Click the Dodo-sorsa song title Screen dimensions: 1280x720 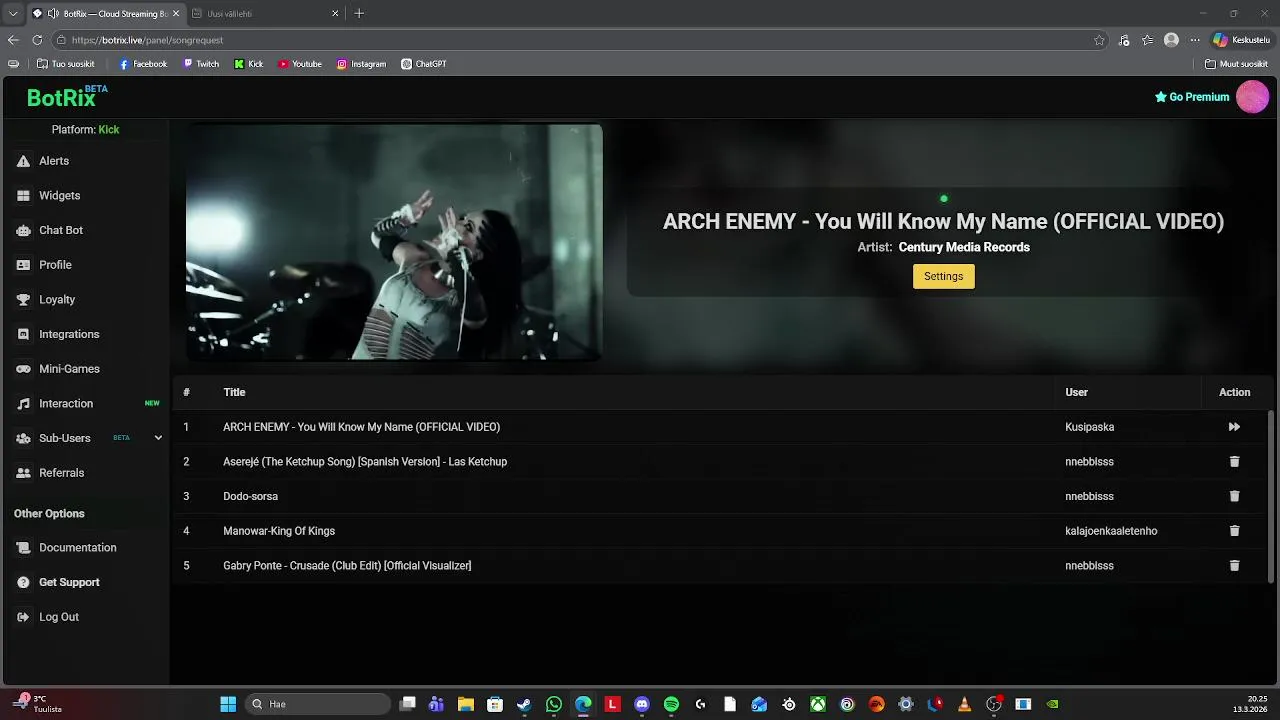(250, 496)
